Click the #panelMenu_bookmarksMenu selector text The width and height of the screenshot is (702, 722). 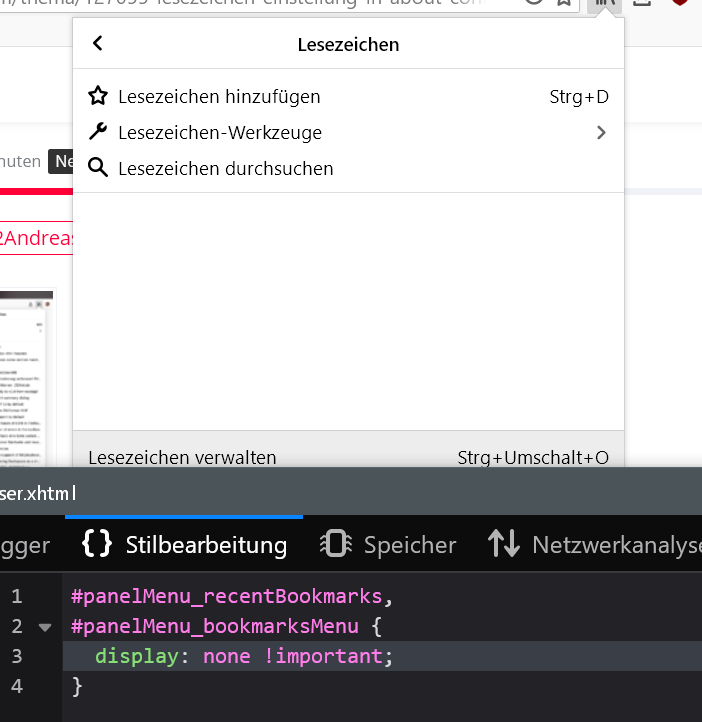tap(215, 627)
